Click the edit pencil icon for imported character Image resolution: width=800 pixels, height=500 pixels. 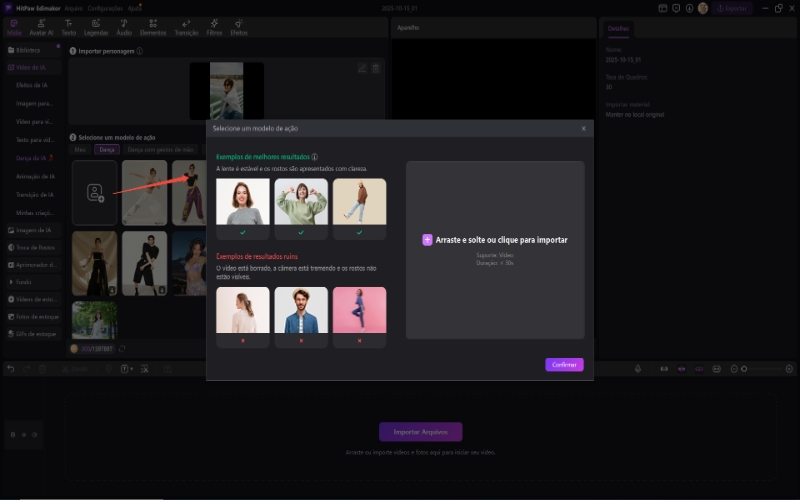point(362,68)
